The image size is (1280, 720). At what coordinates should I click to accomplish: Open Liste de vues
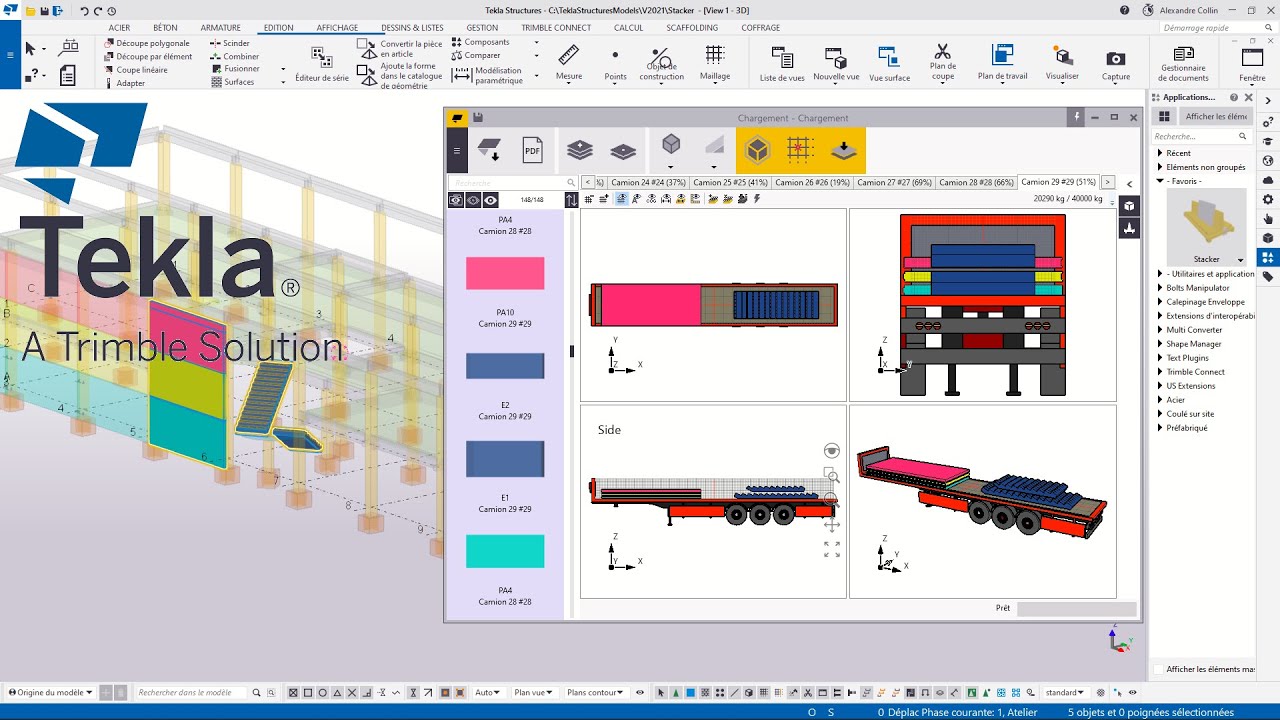point(782,63)
